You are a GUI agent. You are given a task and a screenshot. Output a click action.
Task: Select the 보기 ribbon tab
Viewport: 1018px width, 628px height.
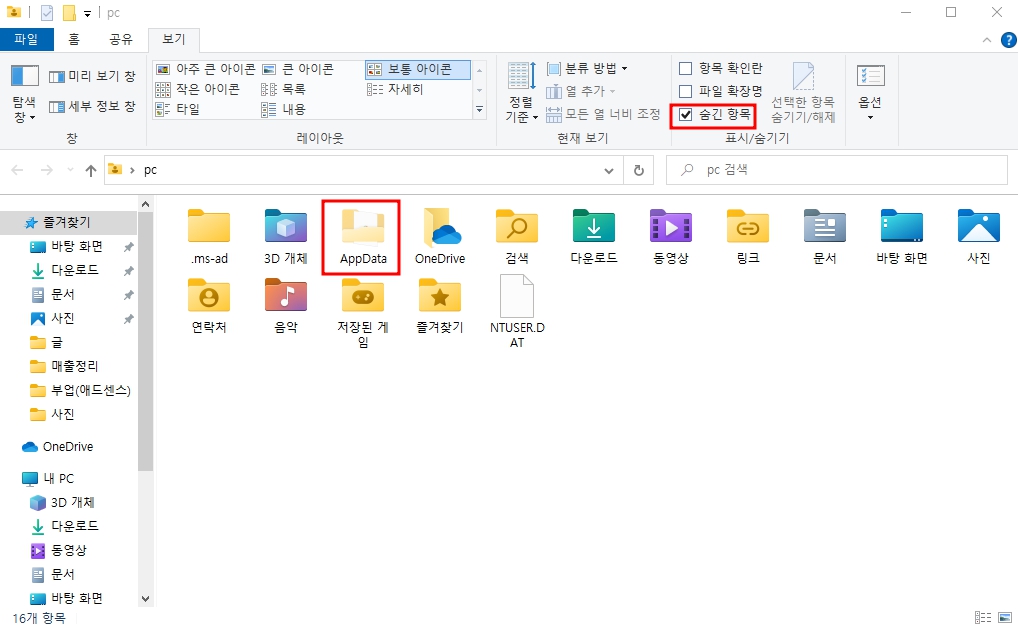(x=173, y=40)
